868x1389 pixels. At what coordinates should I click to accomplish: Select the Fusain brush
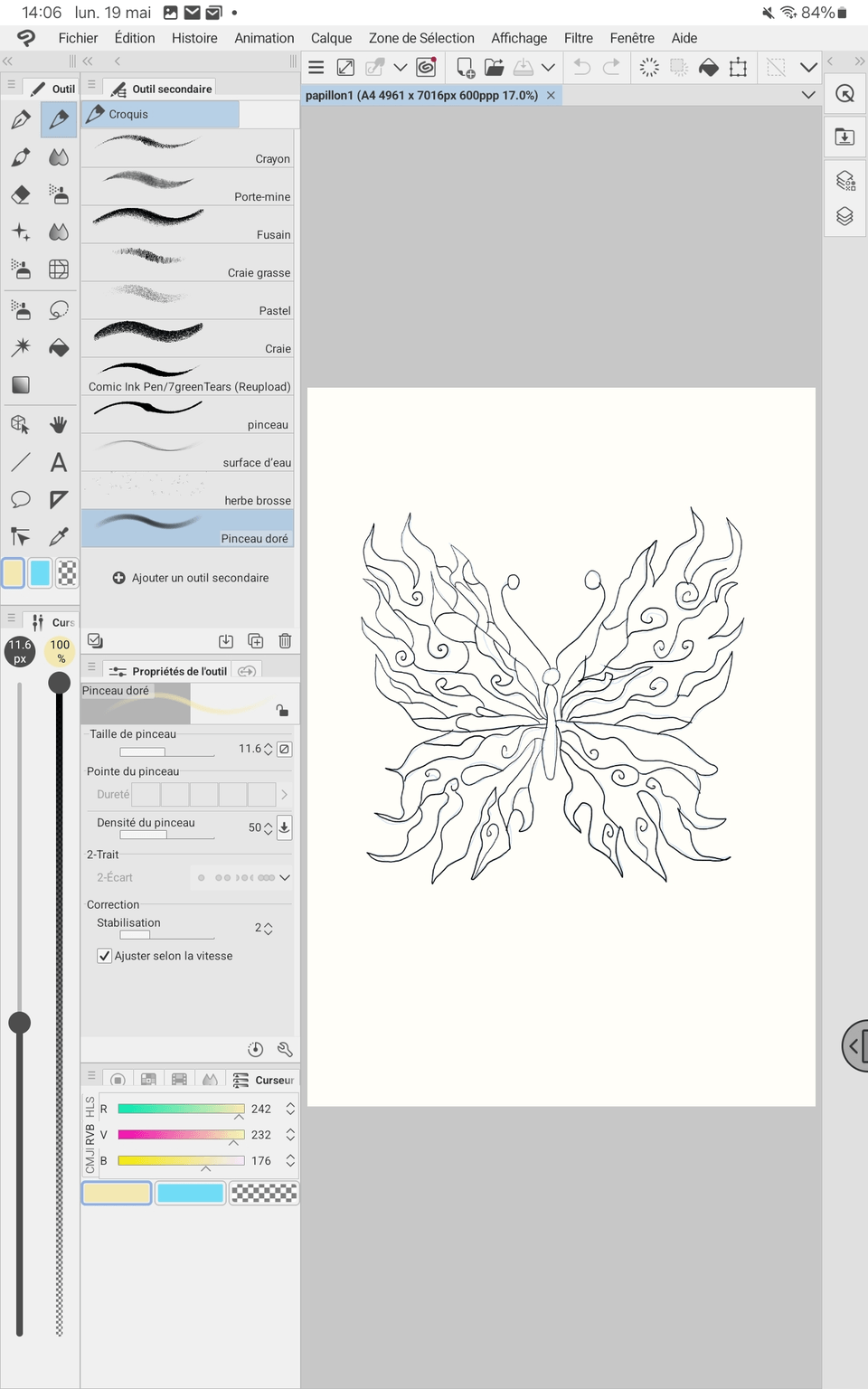187,224
